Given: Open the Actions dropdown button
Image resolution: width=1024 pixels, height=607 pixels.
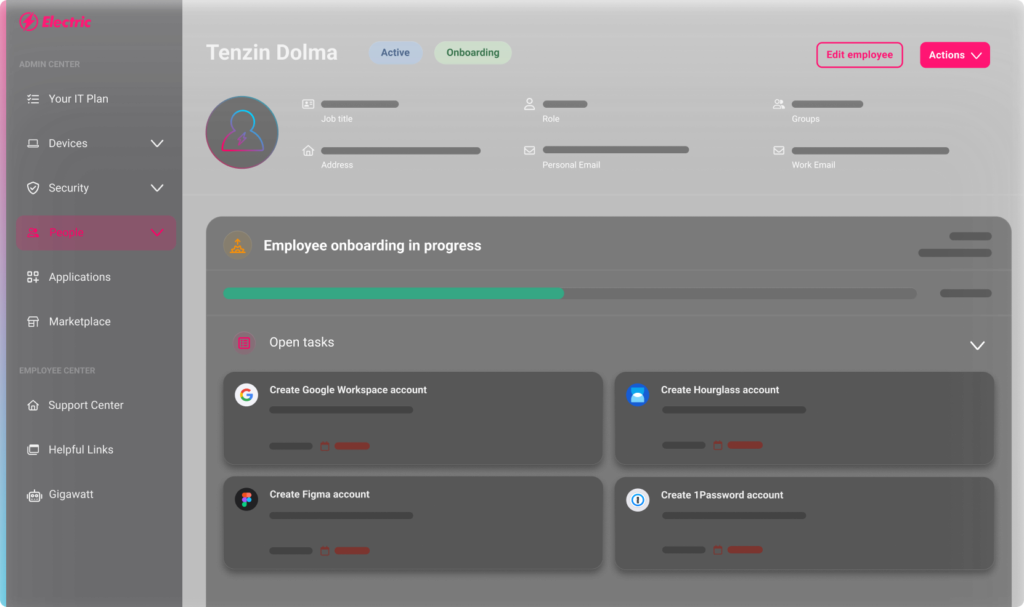Looking at the screenshot, I should 954,55.
